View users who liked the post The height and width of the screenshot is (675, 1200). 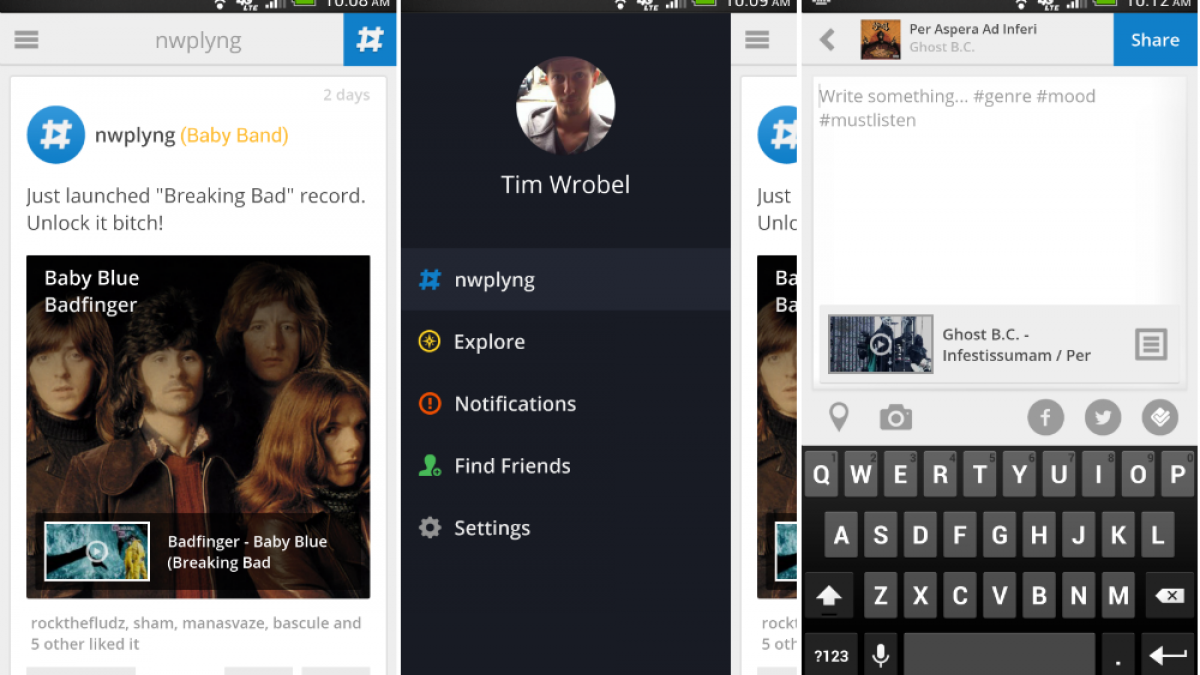click(x=196, y=633)
